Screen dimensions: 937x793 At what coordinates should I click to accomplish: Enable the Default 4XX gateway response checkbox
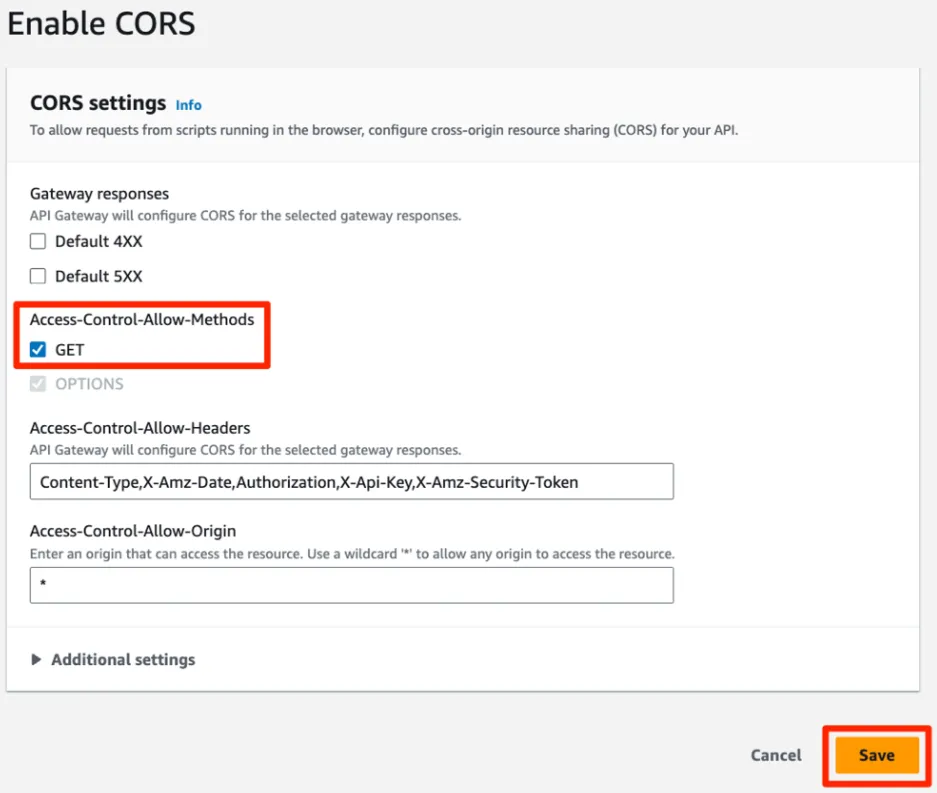(x=38, y=241)
